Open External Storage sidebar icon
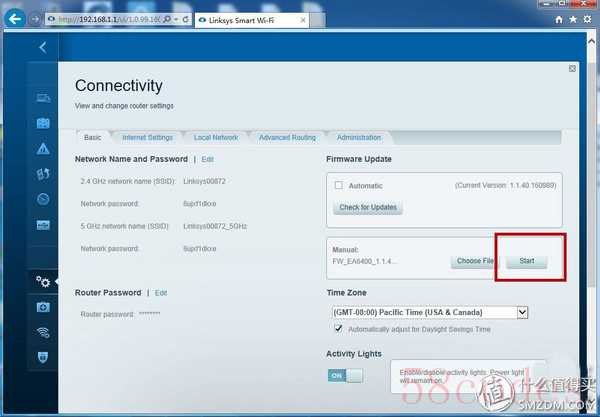The image size is (600, 417). coord(43,225)
